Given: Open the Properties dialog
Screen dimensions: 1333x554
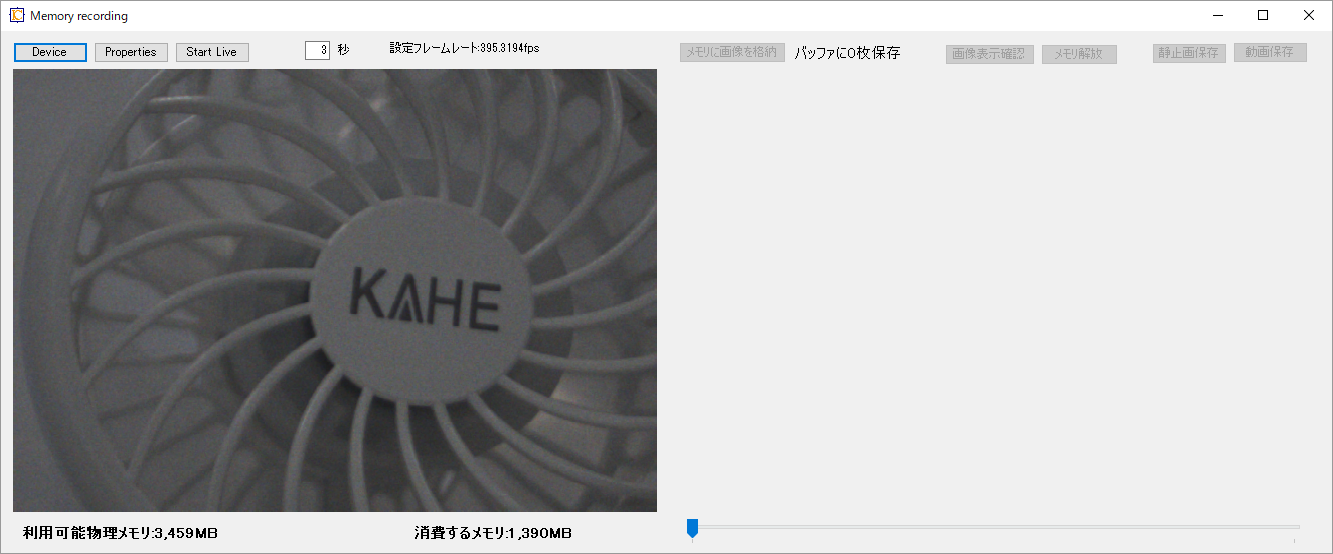Looking at the screenshot, I should tap(131, 52).
